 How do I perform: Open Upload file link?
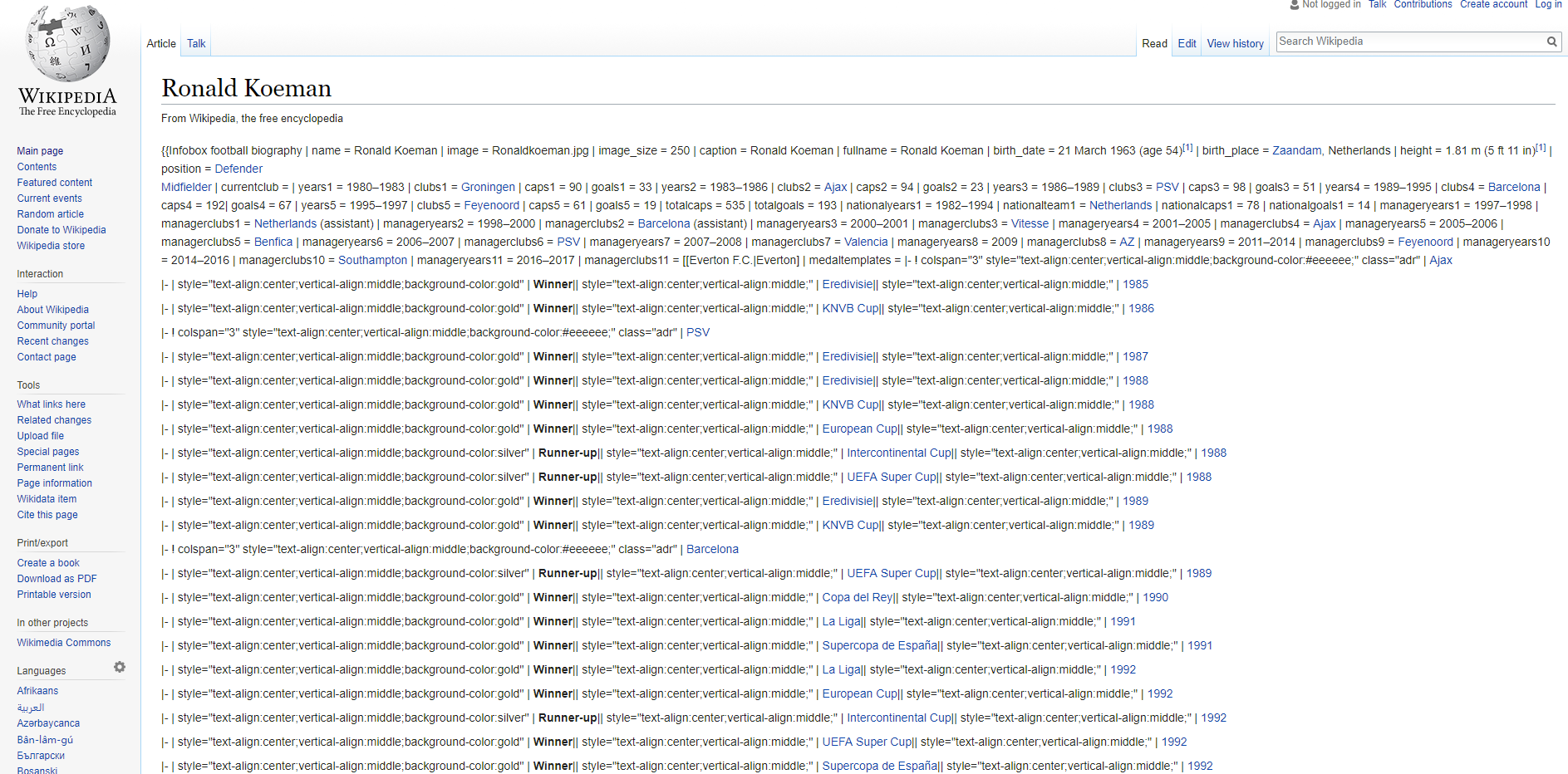click(x=40, y=436)
